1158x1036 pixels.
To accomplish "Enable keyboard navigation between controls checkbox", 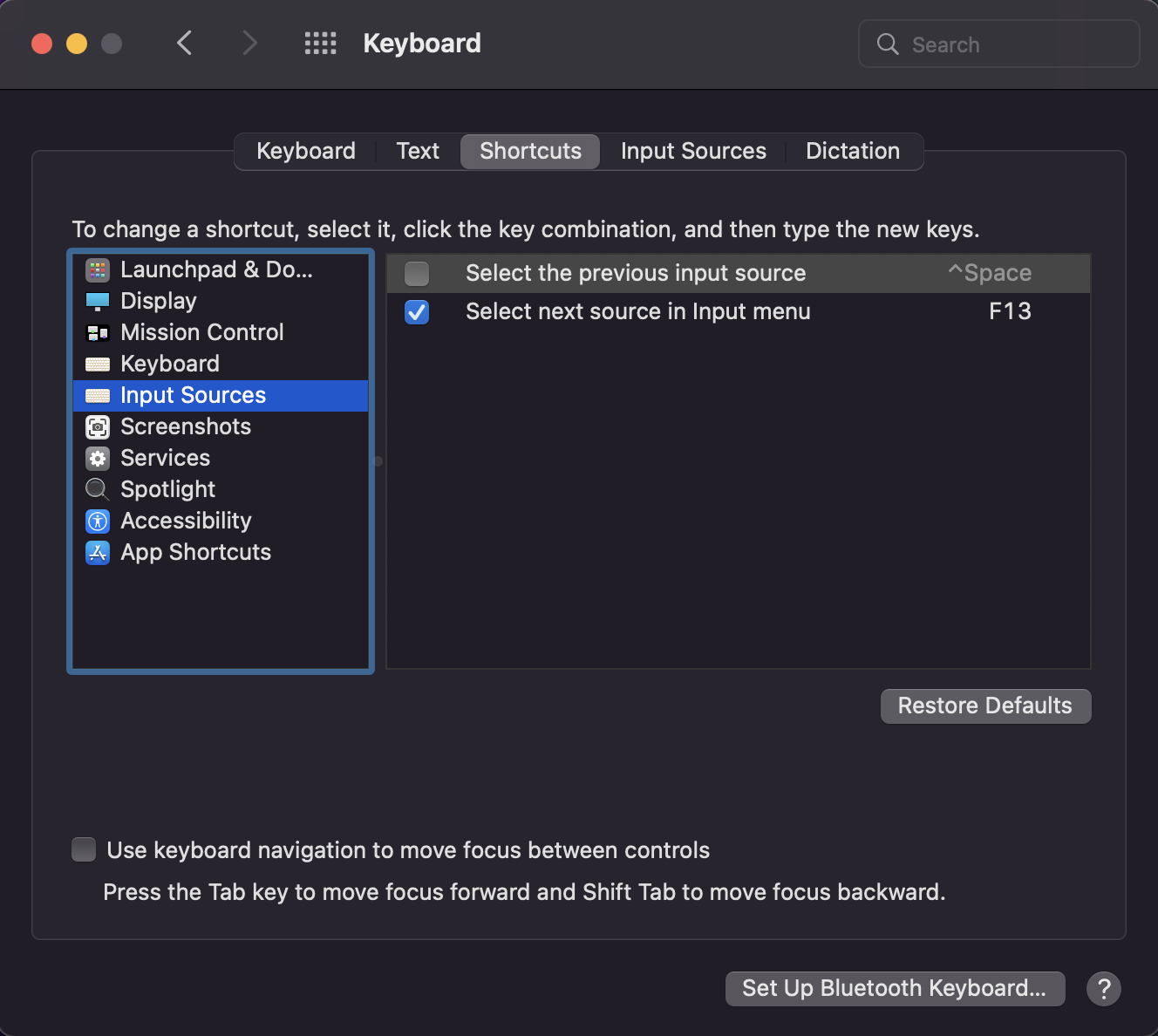I will (84, 849).
